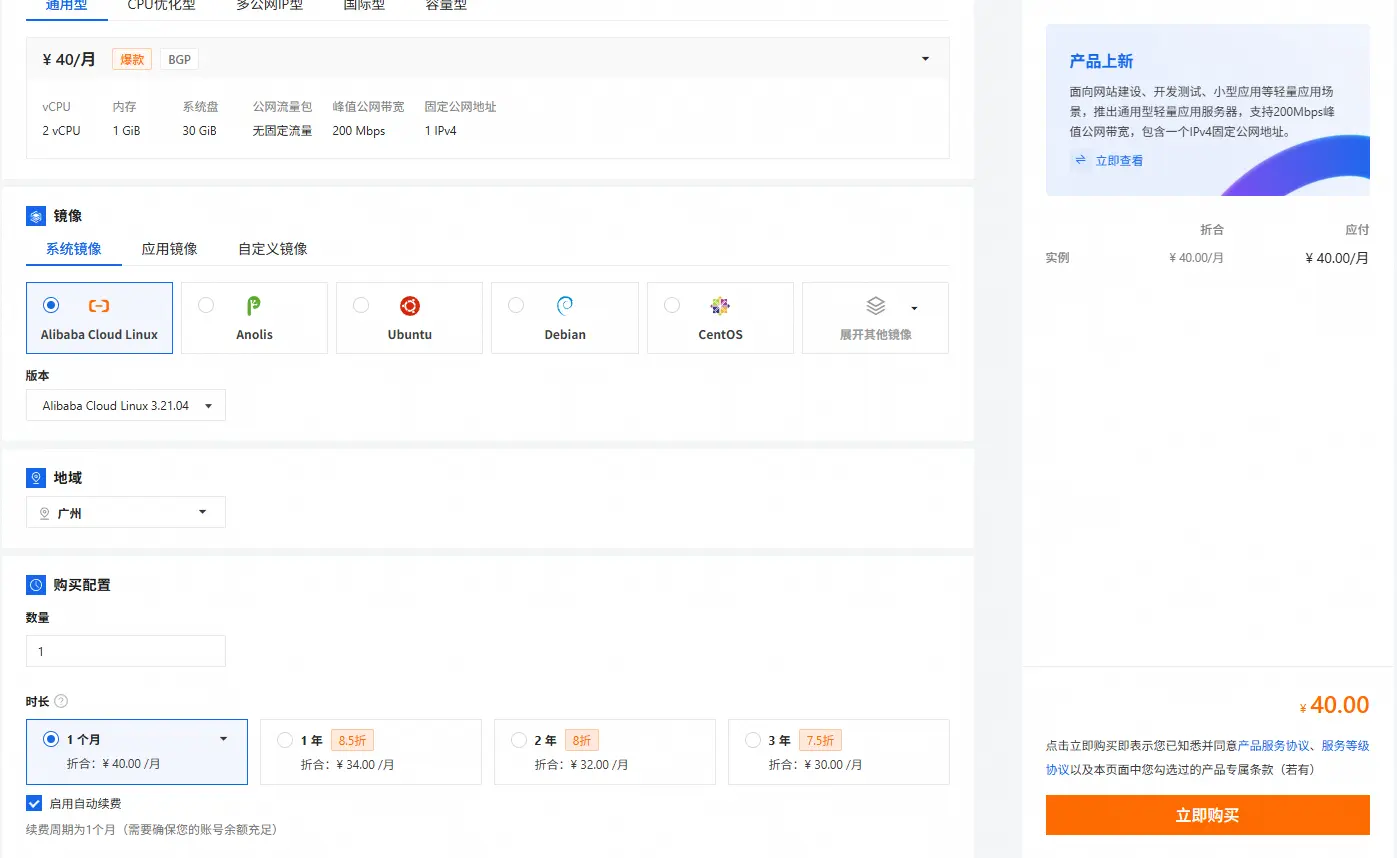Open the 广州 region dropdown
Viewport: 1397px width, 858px height.
(x=126, y=512)
